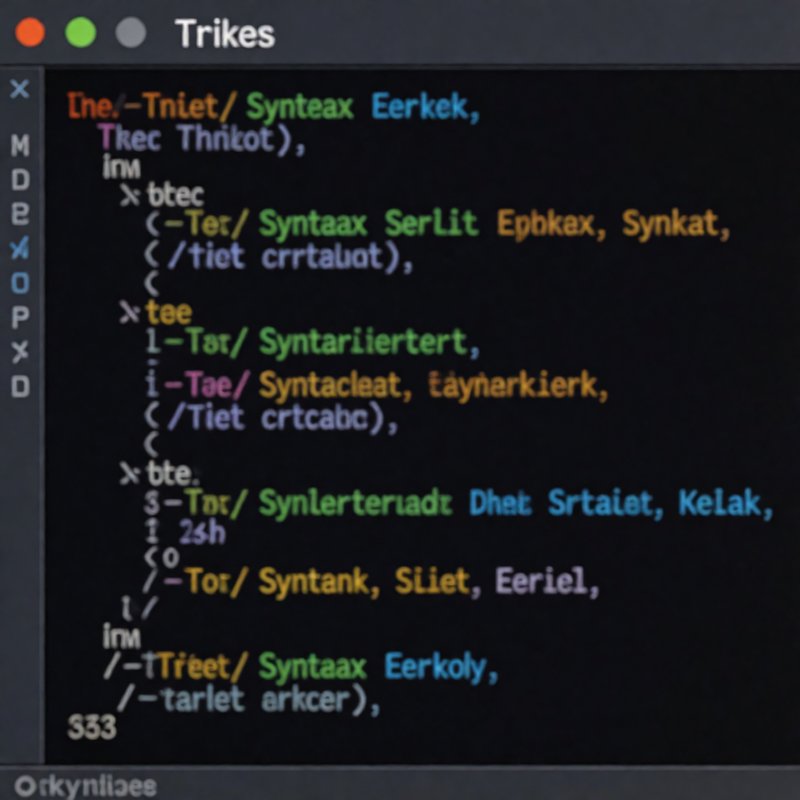The width and height of the screenshot is (800, 800).
Task: Click the gray window button in title bar
Action: [x=131, y=32]
